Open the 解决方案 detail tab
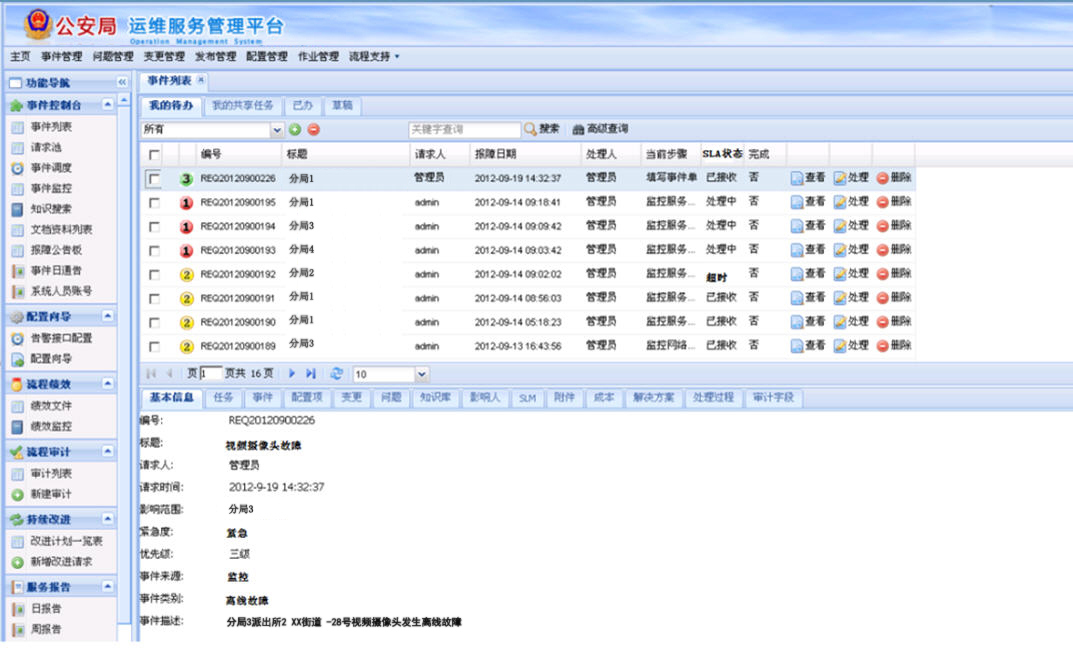 [x=652, y=398]
